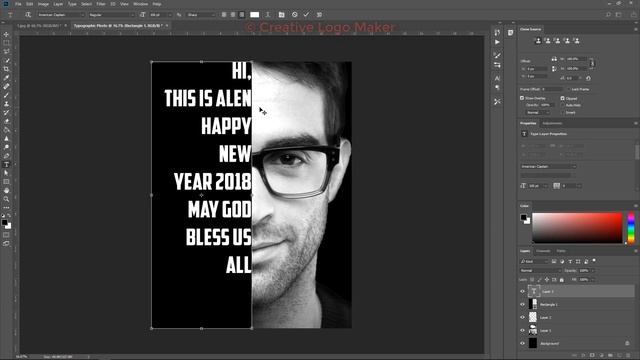Add a layer mask from Layers footer
640x360 pixels.
click(592, 356)
